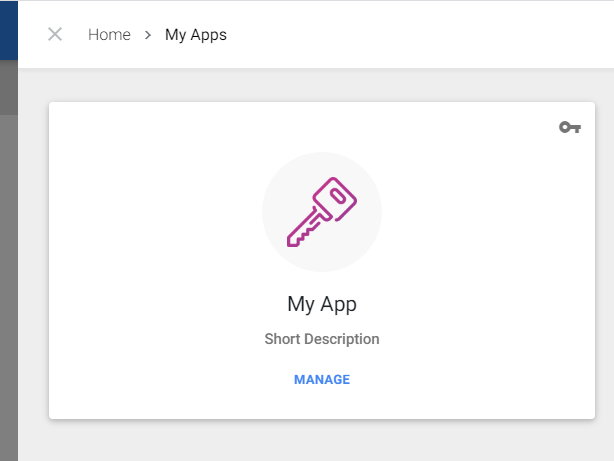614x461 pixels.
Task: Click the breadcrumb chevron separator
Action: tap(148, 35)
